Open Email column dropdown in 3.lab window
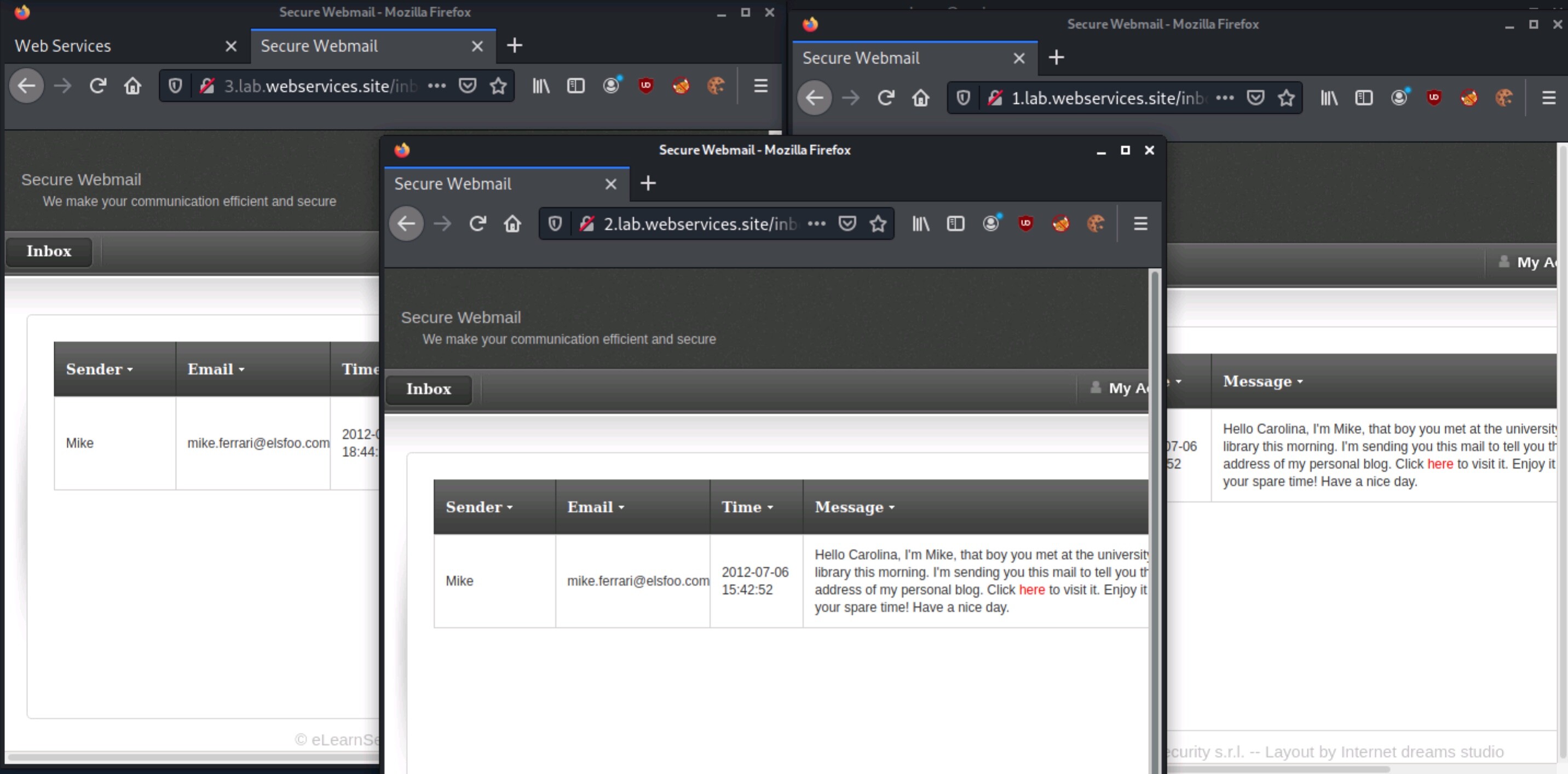This screenshot has width=1568, height=774. click(216, 369)
